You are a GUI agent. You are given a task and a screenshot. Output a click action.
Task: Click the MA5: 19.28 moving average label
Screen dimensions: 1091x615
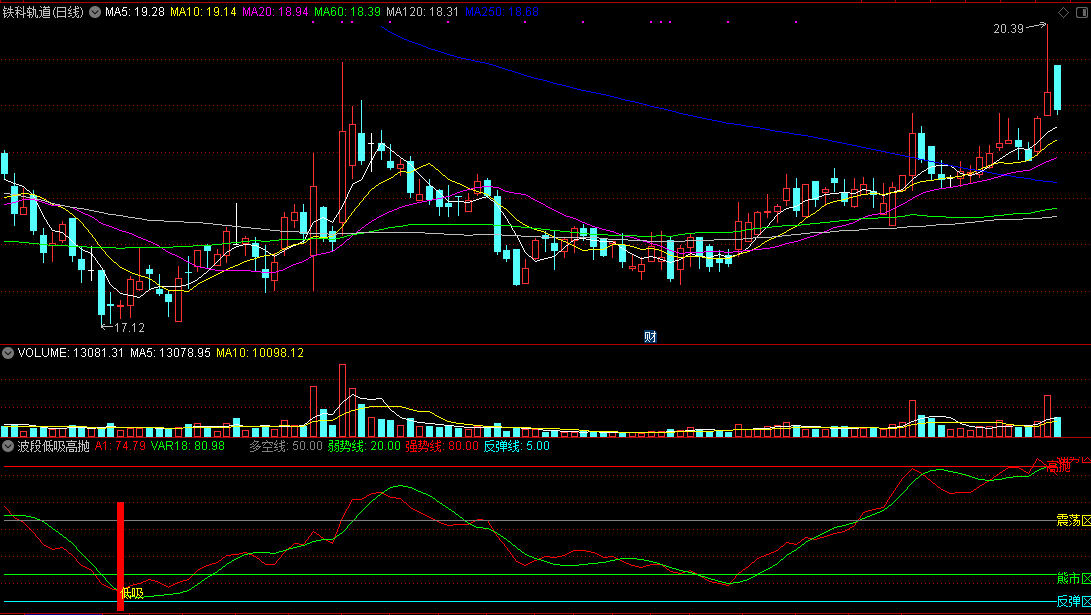[x=135, y=12]
